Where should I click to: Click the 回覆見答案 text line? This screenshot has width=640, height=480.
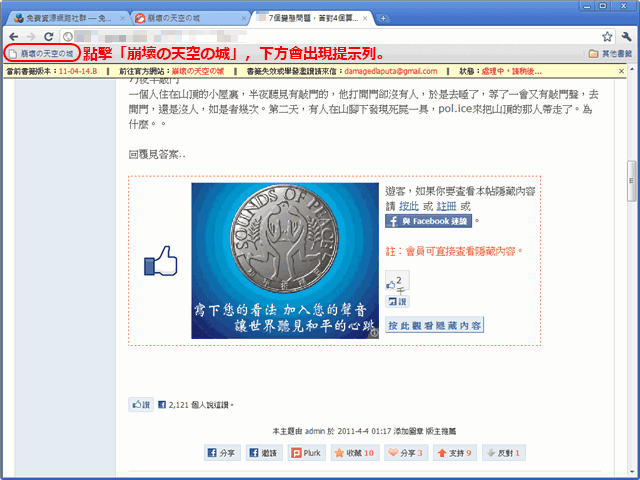pos(157,155)
